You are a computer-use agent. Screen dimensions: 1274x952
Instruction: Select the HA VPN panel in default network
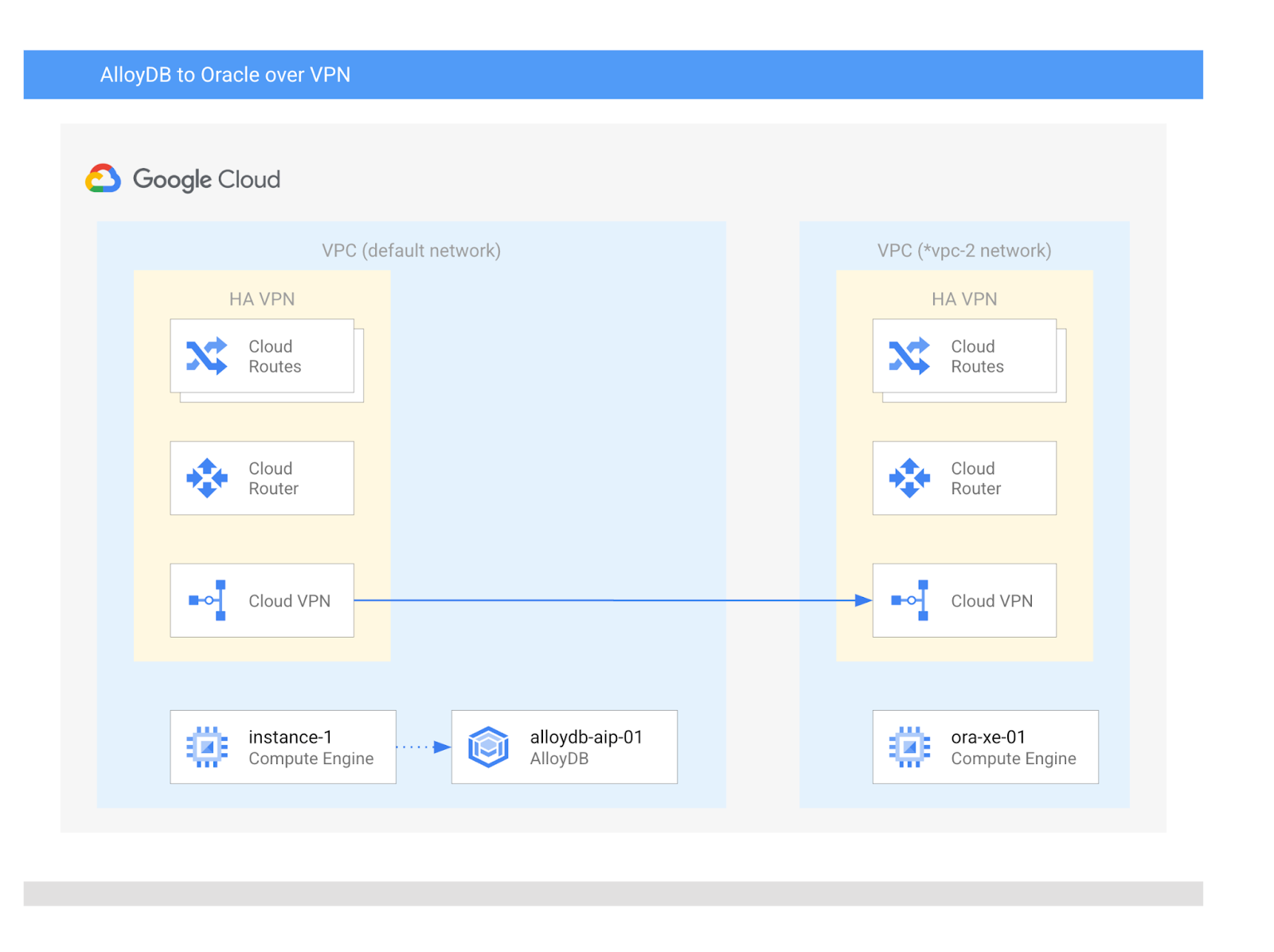pyautogui.click(x=261, y=299)
